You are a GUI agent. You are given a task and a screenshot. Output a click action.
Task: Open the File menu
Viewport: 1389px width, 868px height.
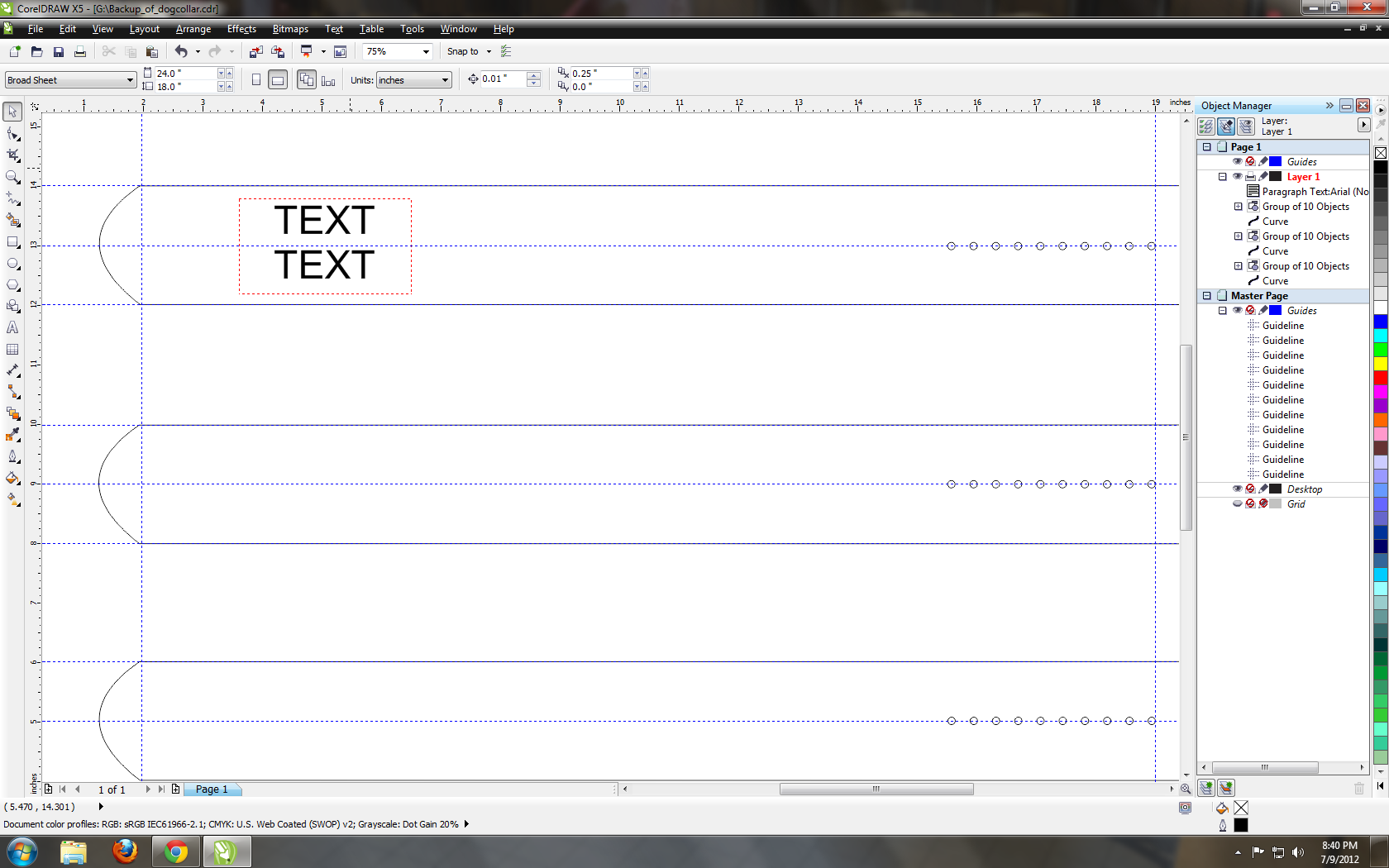(x=35, y=29)
